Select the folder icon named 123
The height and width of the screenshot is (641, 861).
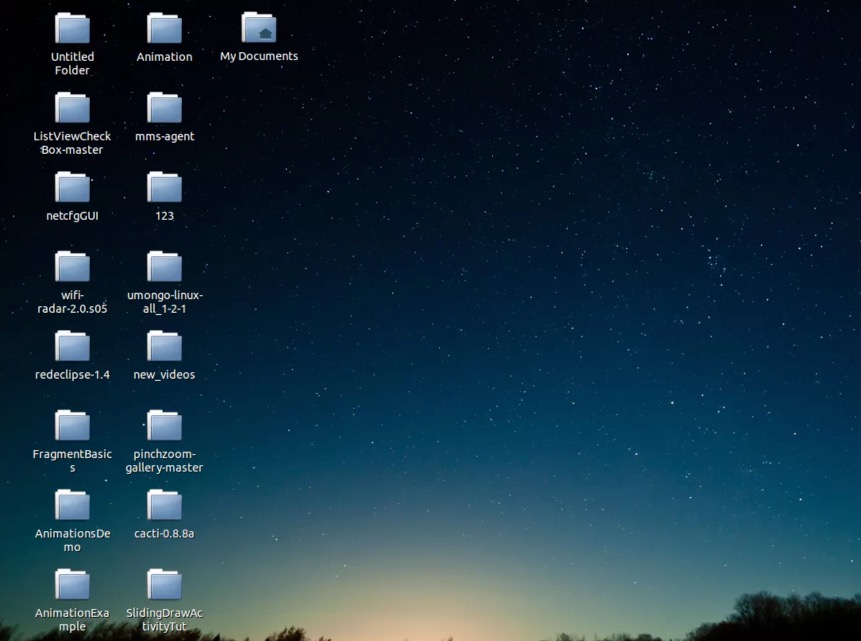point(164,187)
